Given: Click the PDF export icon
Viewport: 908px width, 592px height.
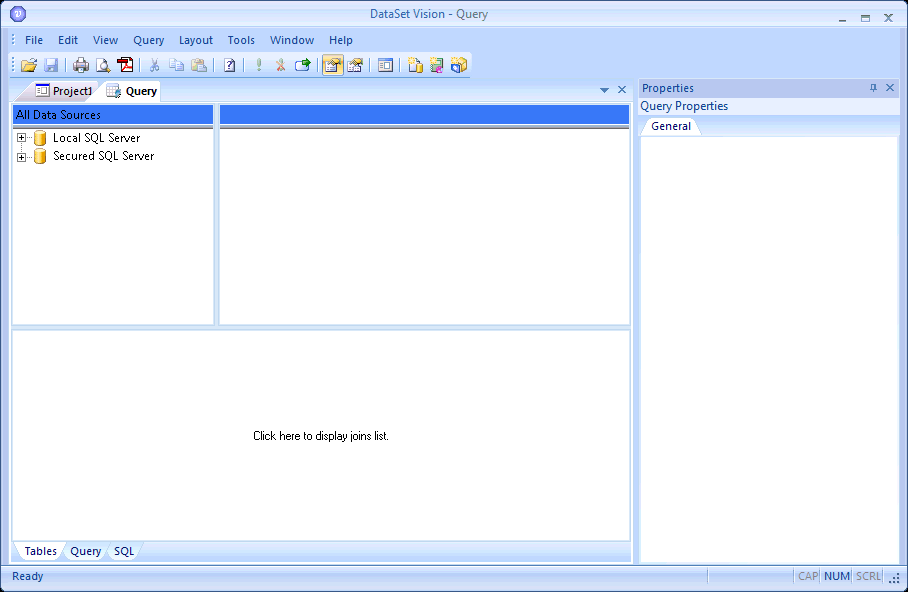Looking at the screenshot, I should point(125,65).
